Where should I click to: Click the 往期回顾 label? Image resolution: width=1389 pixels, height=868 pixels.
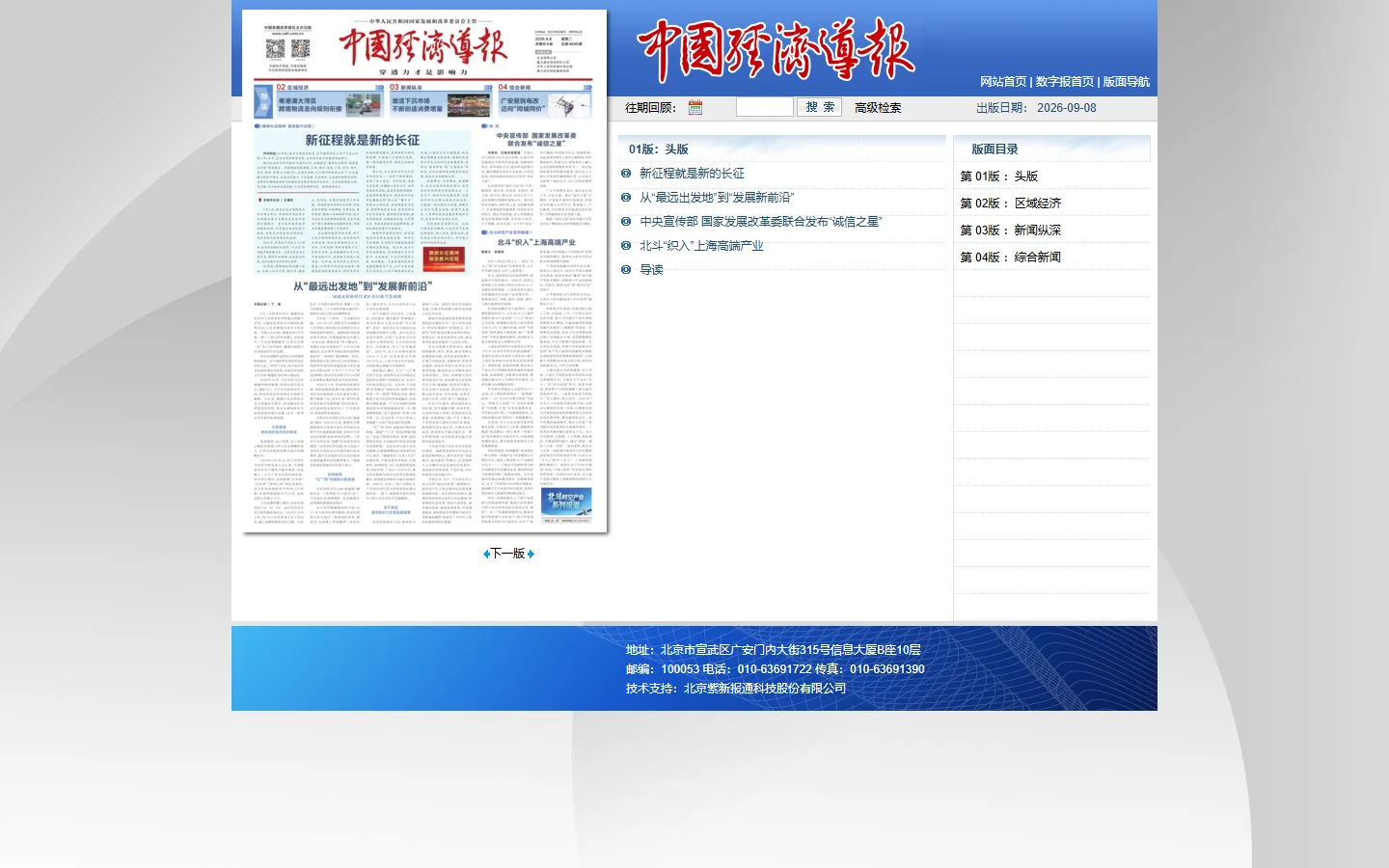(651, 108)
